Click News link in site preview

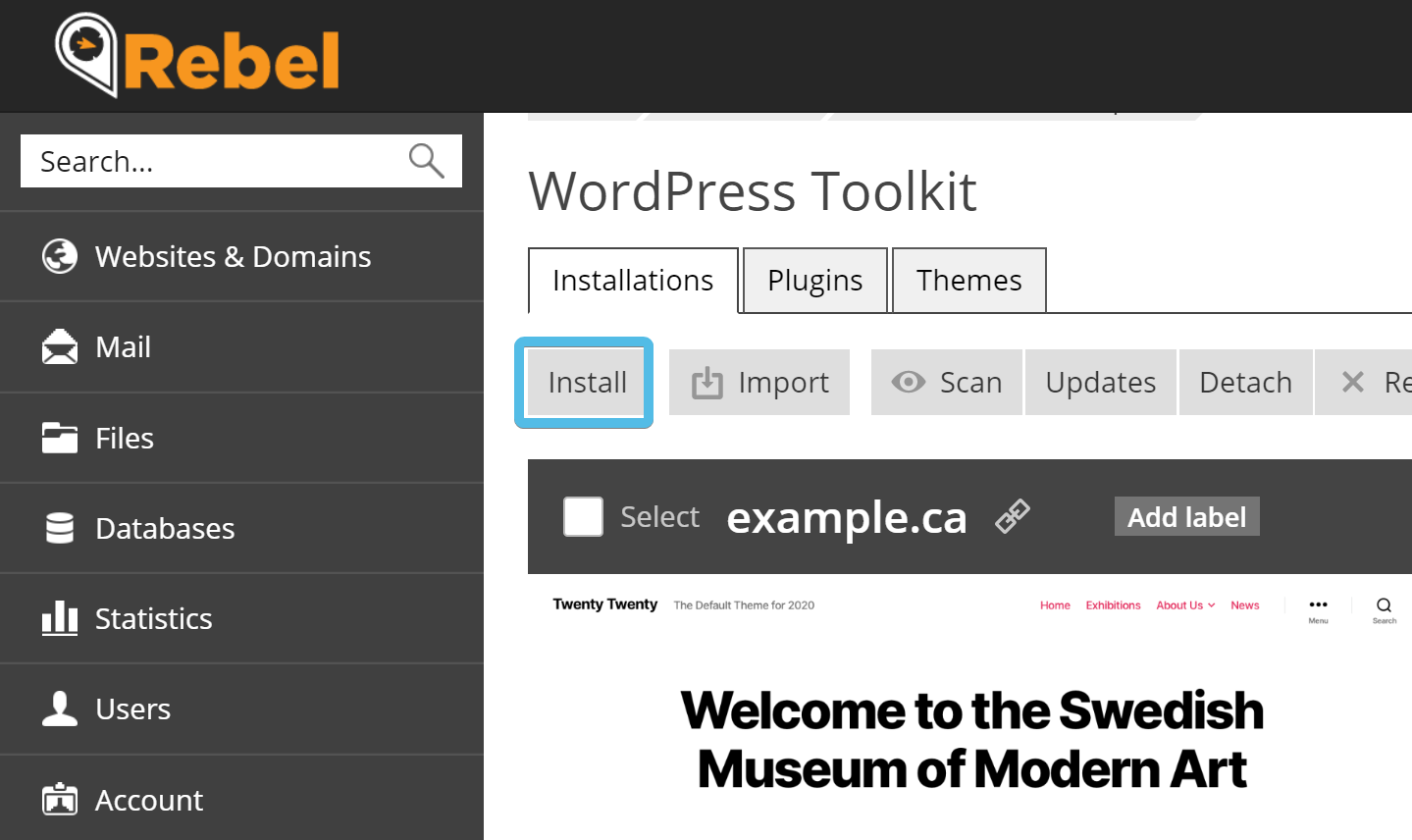(x=1245, y=605)
